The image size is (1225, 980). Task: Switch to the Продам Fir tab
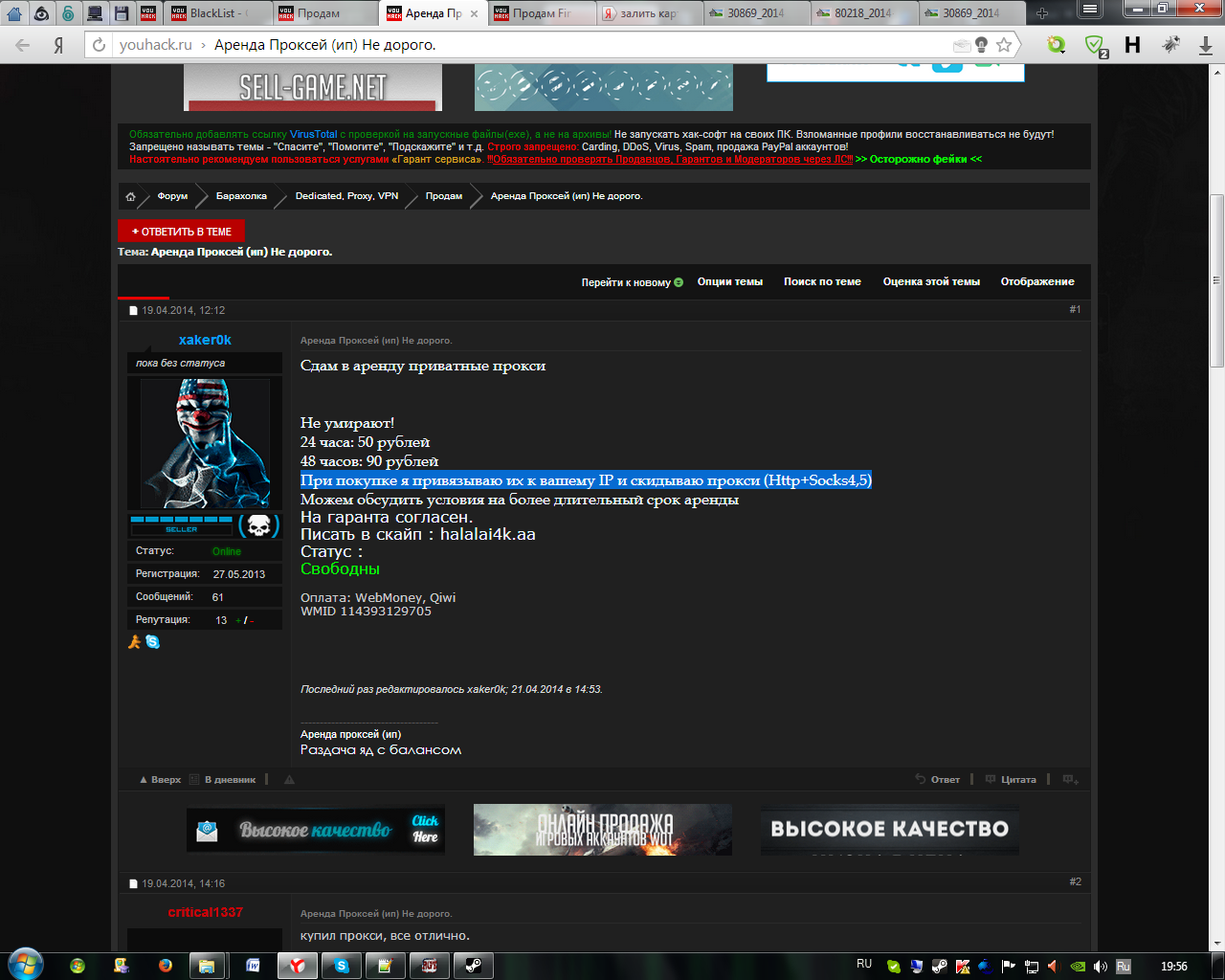tap(541, 13)
